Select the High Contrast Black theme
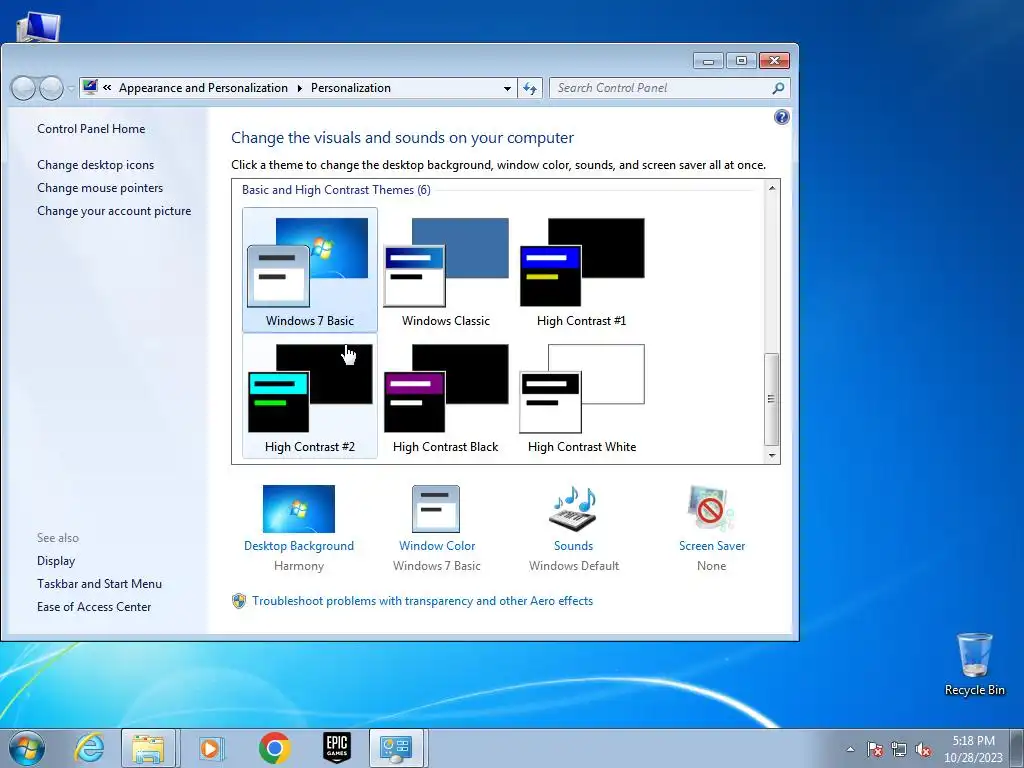Viewport: 1024px width, 768px height. (445, 396)
